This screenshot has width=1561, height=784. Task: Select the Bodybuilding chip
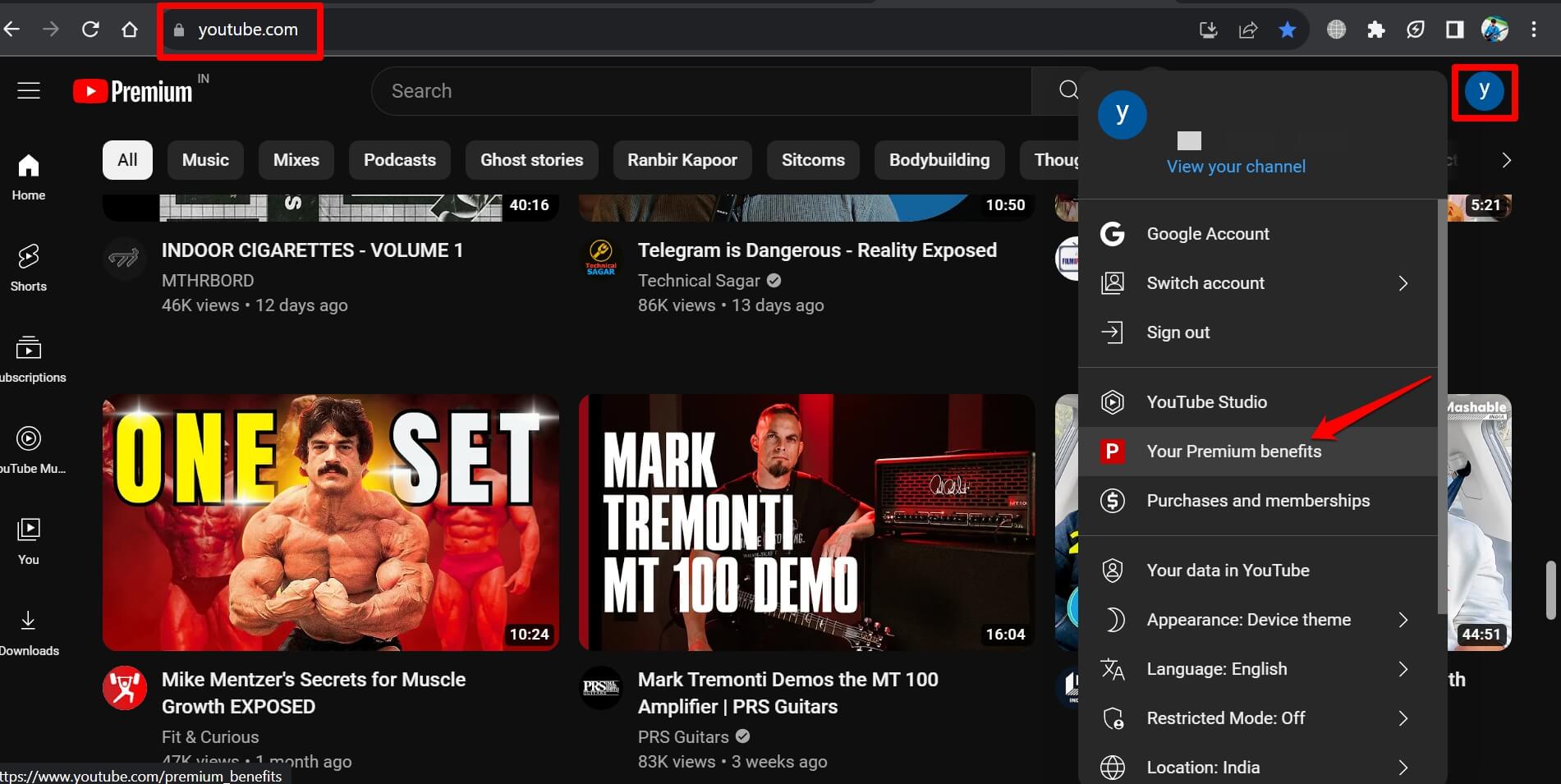pos(939,160)
